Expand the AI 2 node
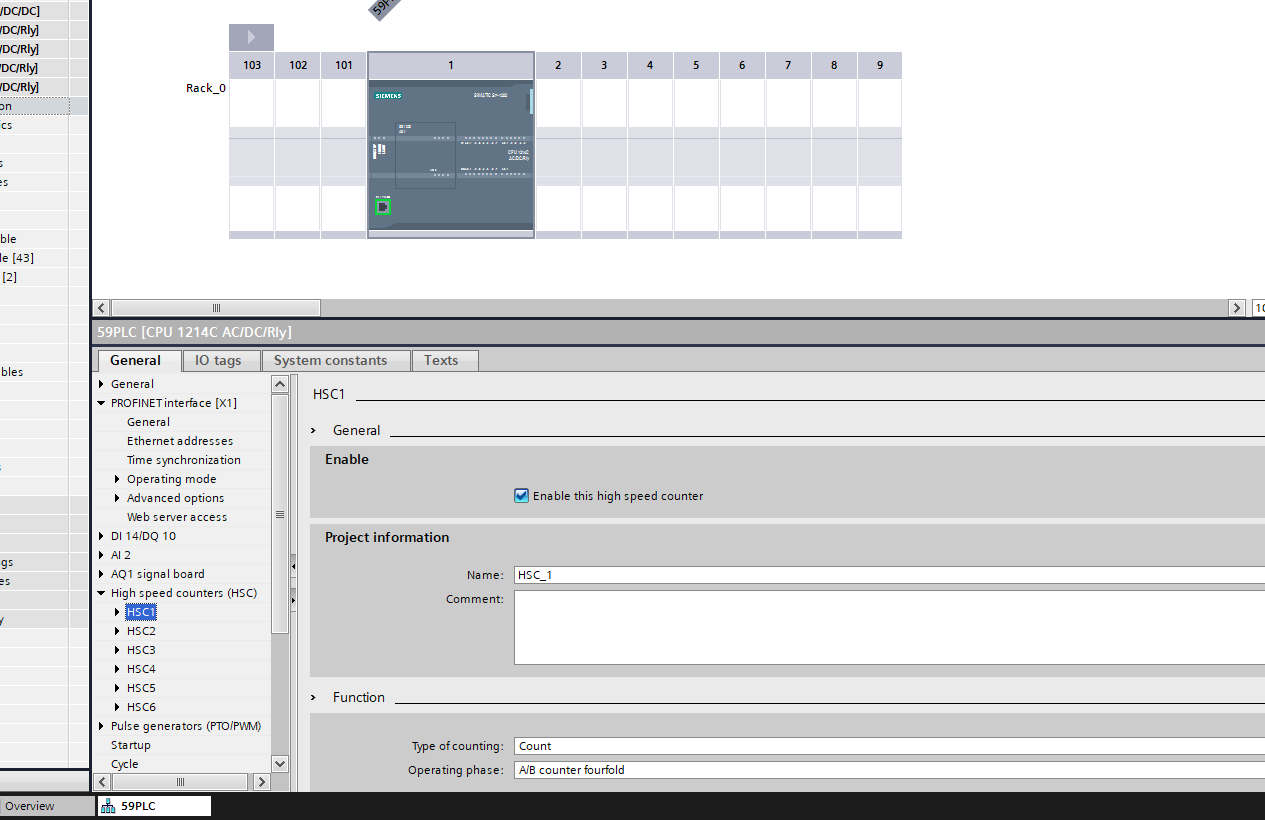 tap(101, 555)
